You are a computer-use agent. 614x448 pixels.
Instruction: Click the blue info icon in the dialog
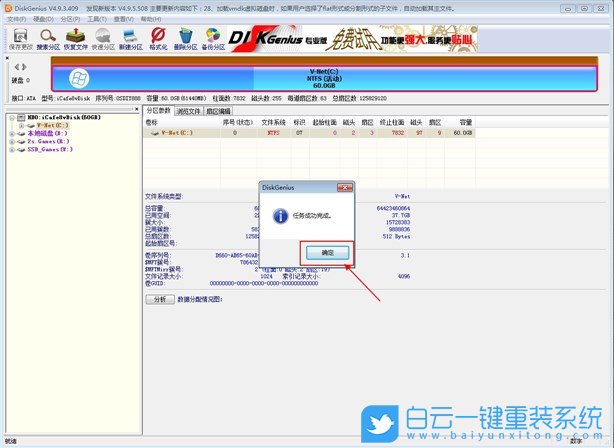coord(280,216)
